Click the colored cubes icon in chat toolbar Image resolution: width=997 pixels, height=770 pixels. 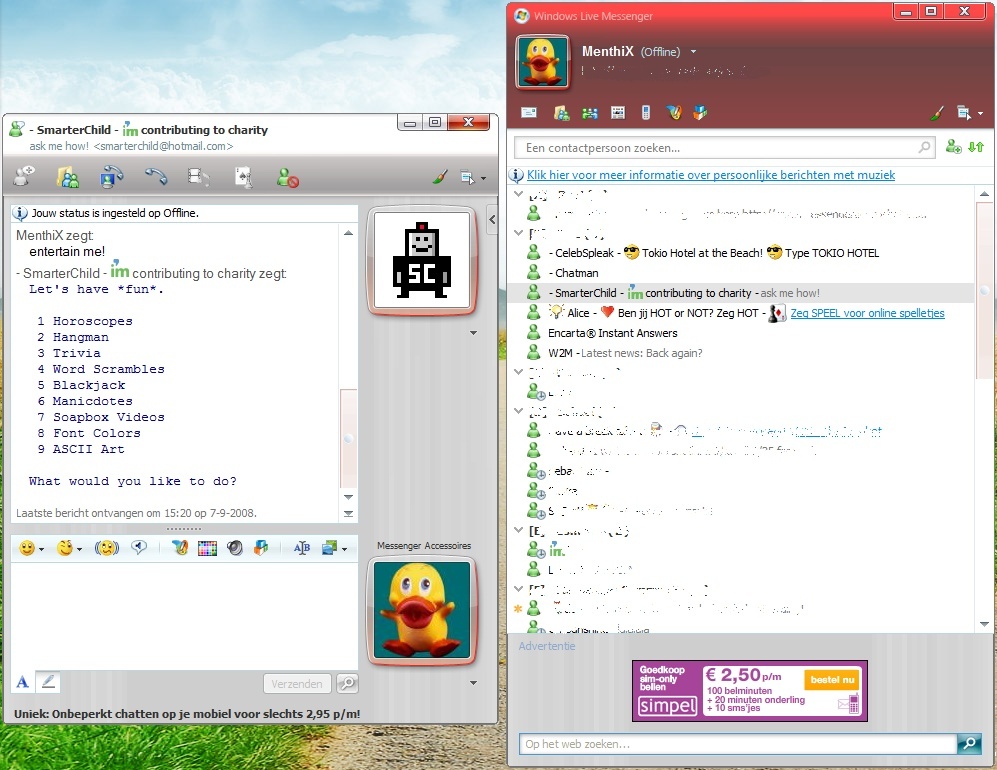tap(261, 547)
